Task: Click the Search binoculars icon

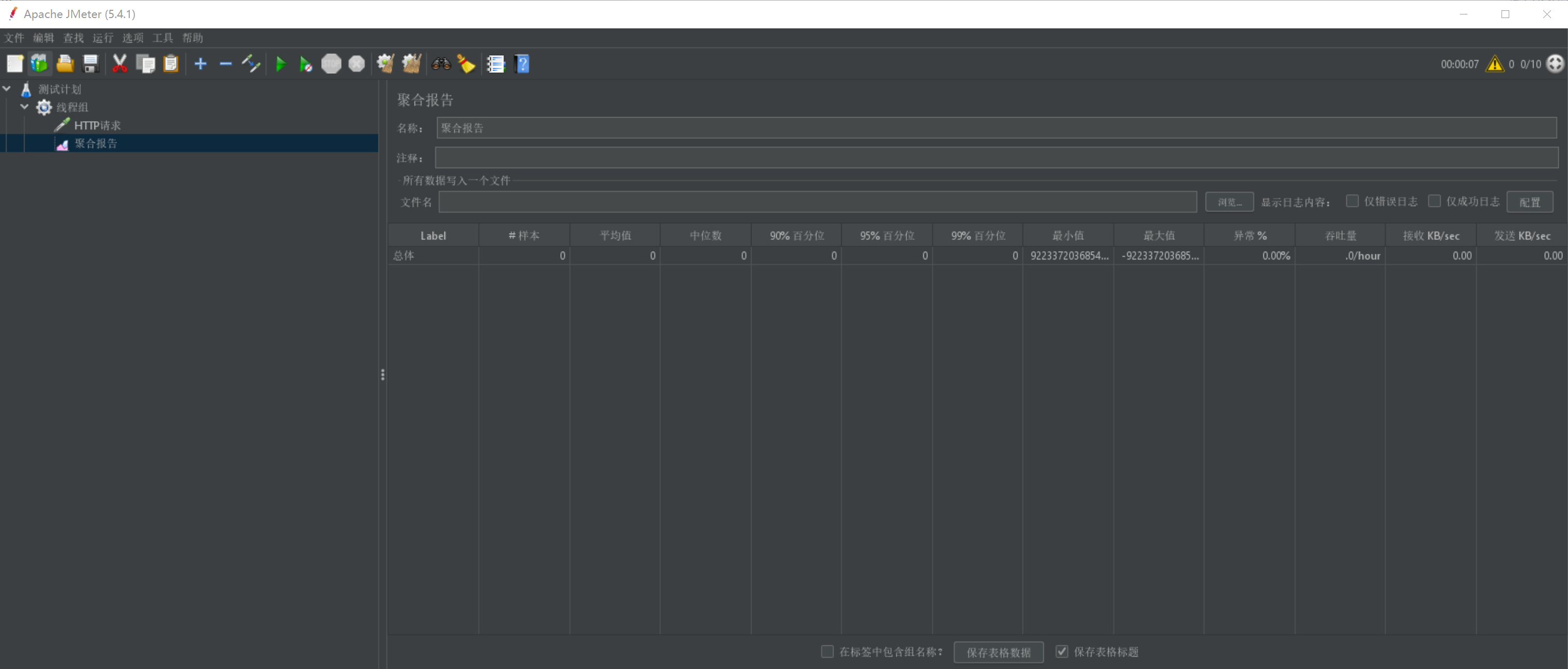Action: (x=441, y=63)
